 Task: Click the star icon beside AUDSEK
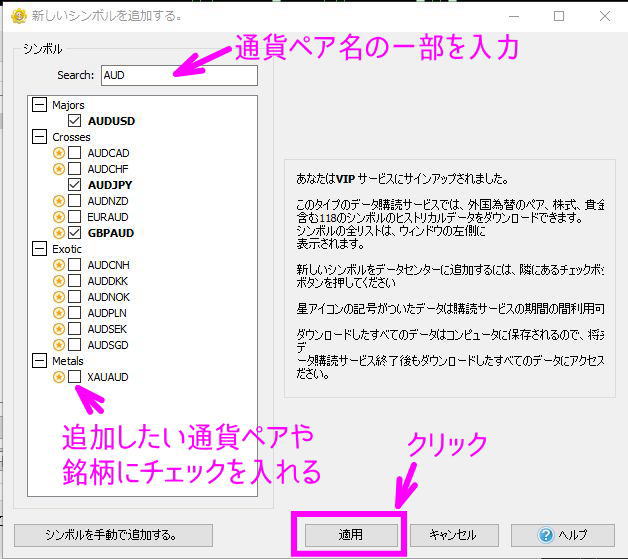(59, 329)
